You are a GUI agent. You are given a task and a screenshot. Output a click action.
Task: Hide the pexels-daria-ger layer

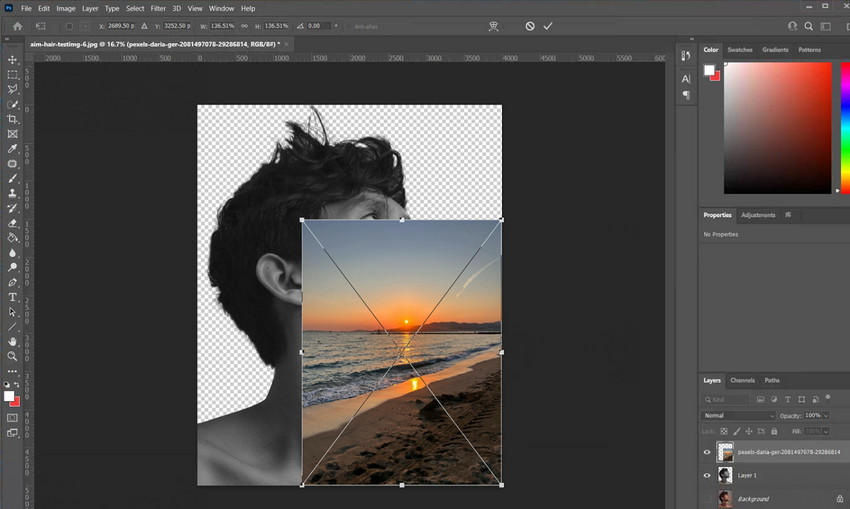(x=707, y=452)
